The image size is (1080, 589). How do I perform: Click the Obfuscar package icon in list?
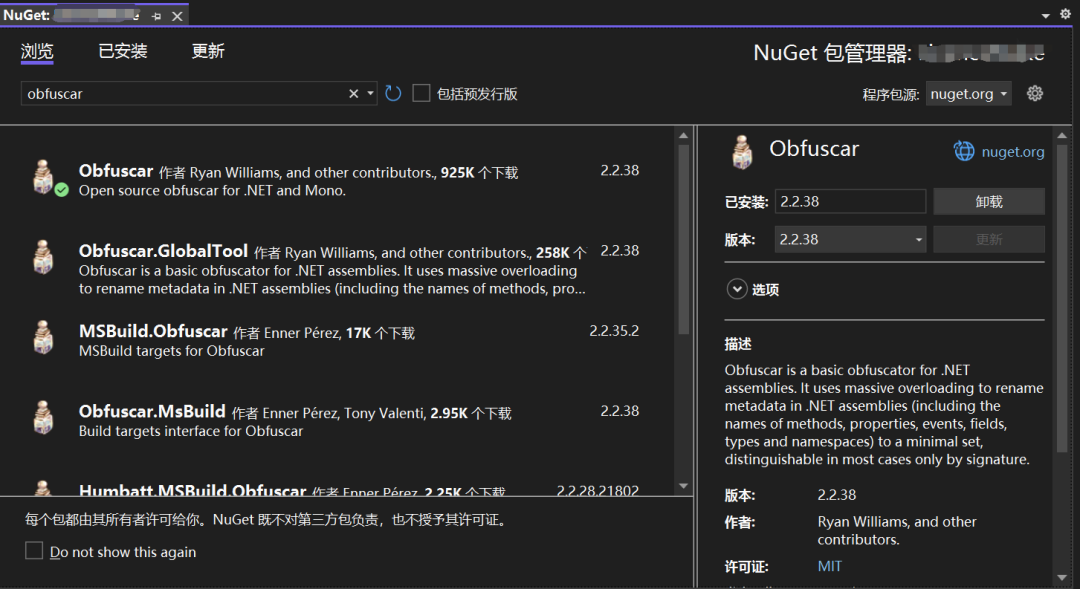pyautogui.click(x=43, y=177)
